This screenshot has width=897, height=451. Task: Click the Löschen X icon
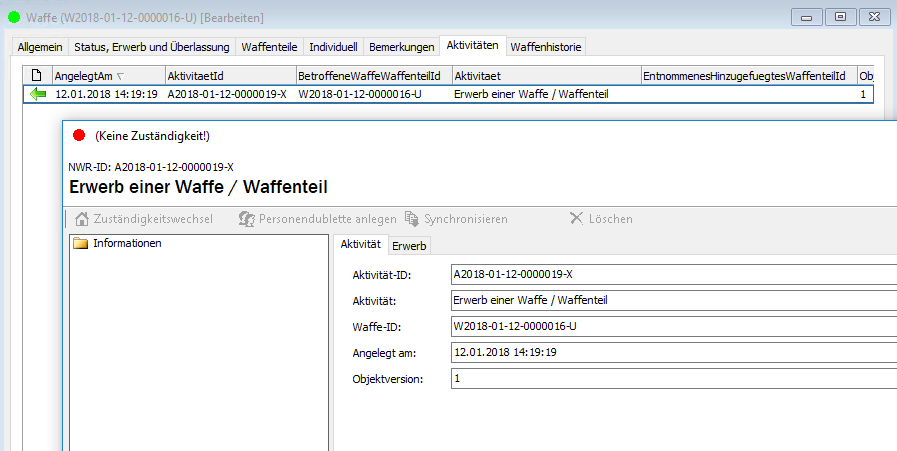tap(576, 219)
